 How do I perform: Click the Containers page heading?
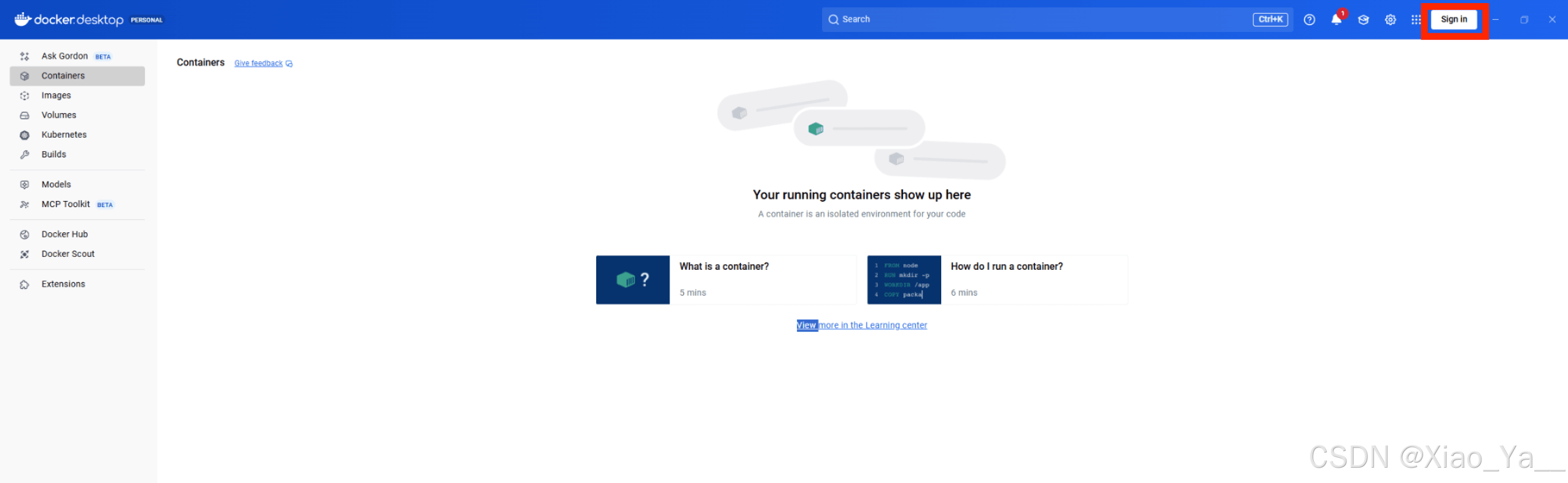pyautogui.click(x=201, y=63)
